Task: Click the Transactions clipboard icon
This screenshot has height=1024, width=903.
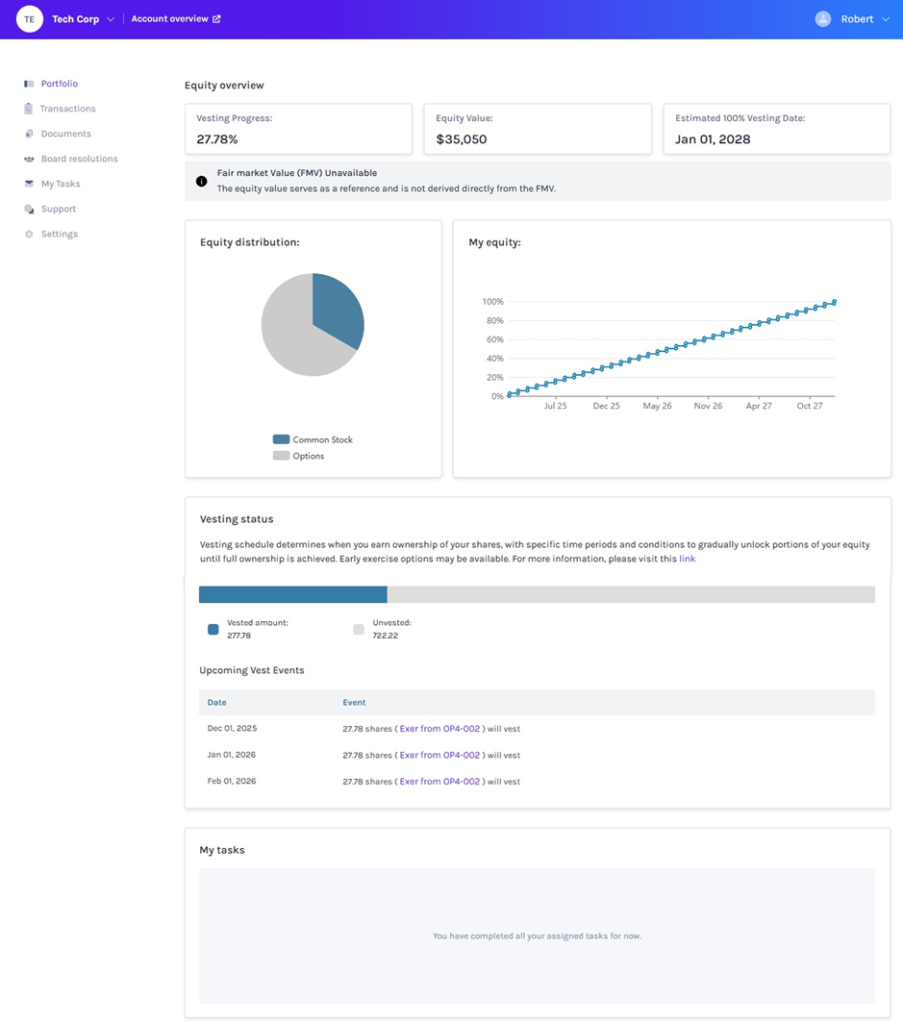Action: click(29, 109)
